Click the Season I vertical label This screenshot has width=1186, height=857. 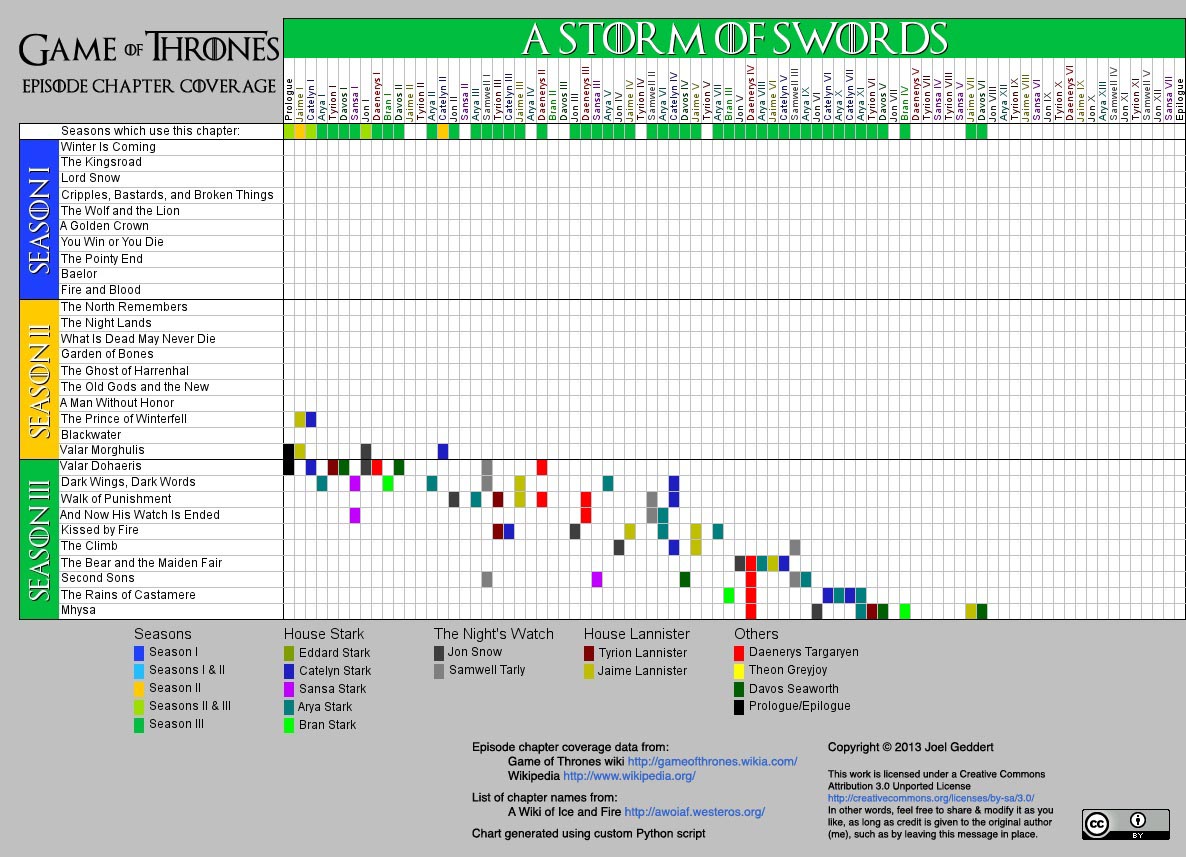tap(39, 219)
